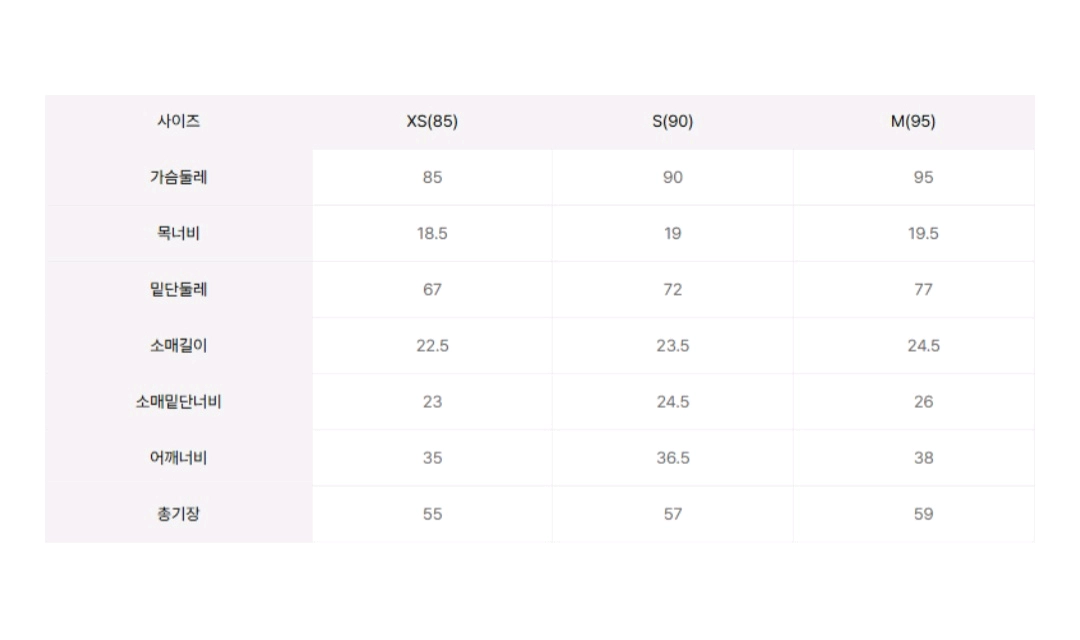Select the M(95) column header
Screen dimensions: 1080x640
913,122
